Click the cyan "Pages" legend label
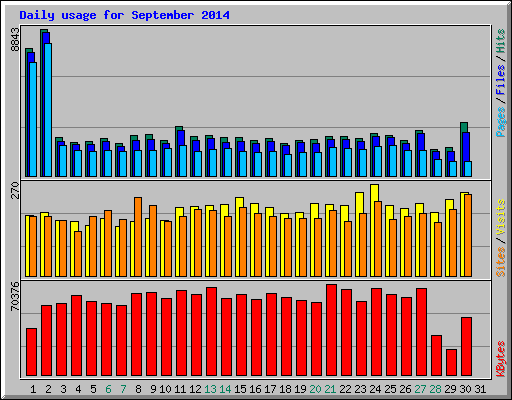 (501, 121)
